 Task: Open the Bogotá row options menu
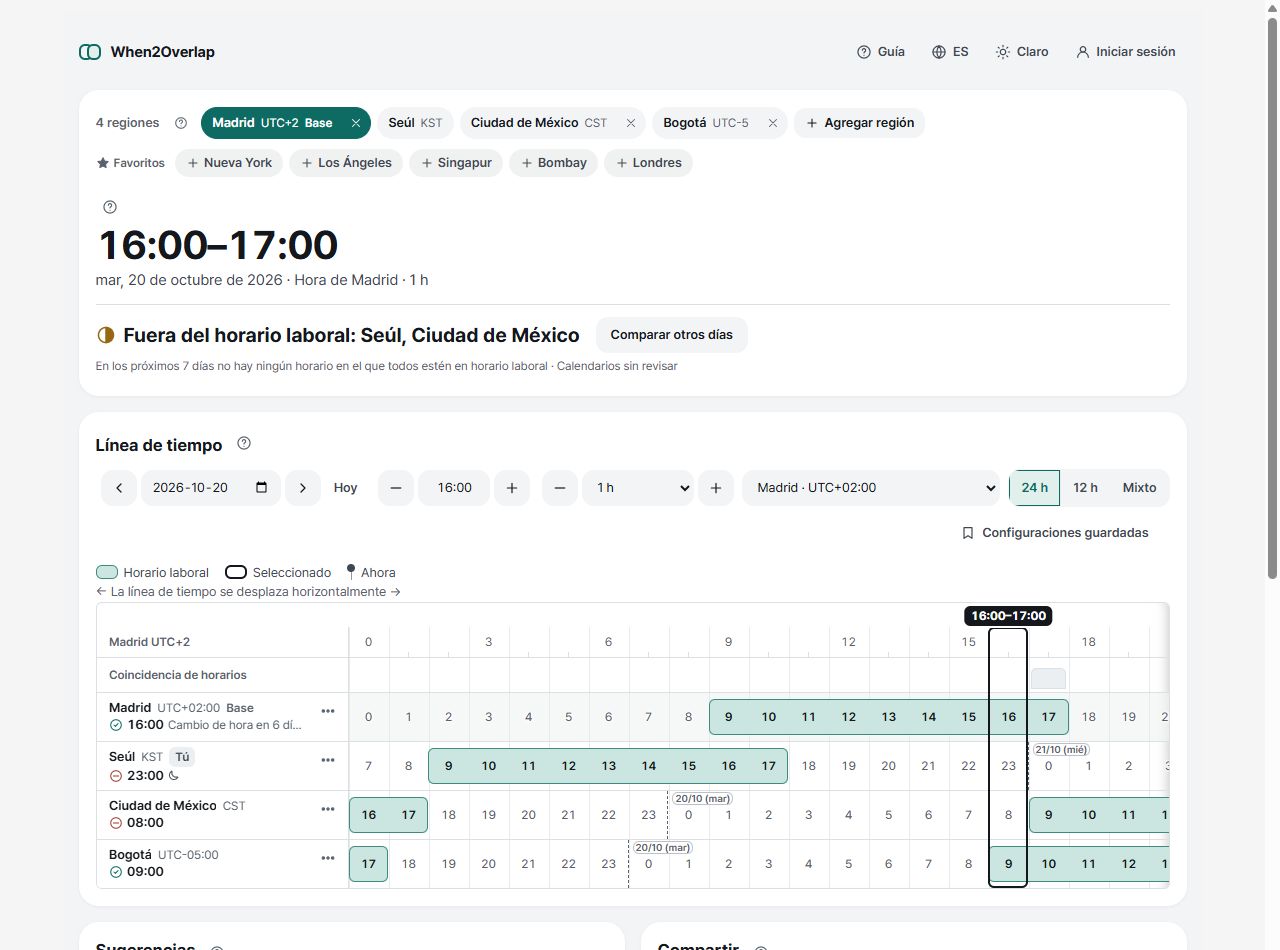point(328,858)
